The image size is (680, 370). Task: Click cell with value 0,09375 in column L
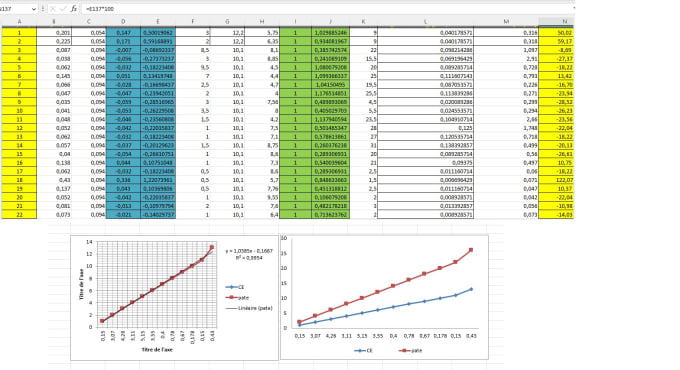click(x=425, y=163)
